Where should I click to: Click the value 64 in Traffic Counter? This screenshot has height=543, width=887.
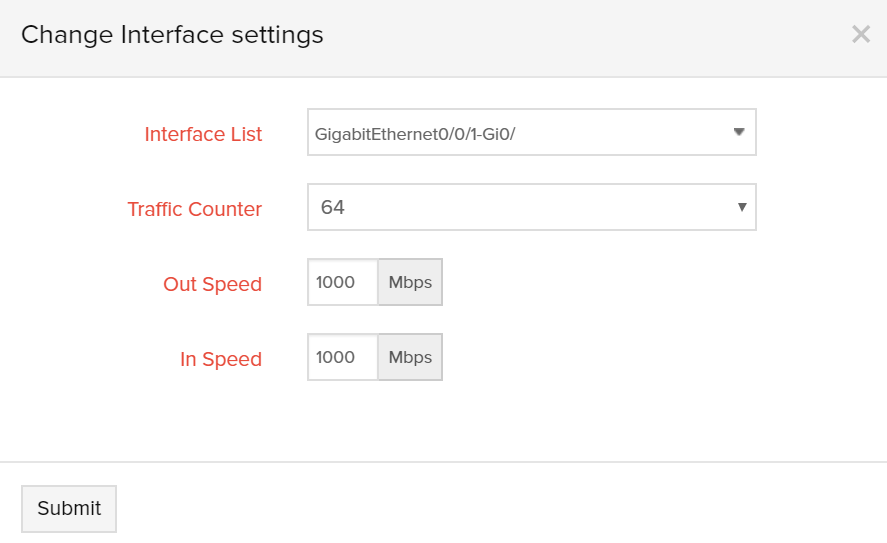(x=332, y=208)
